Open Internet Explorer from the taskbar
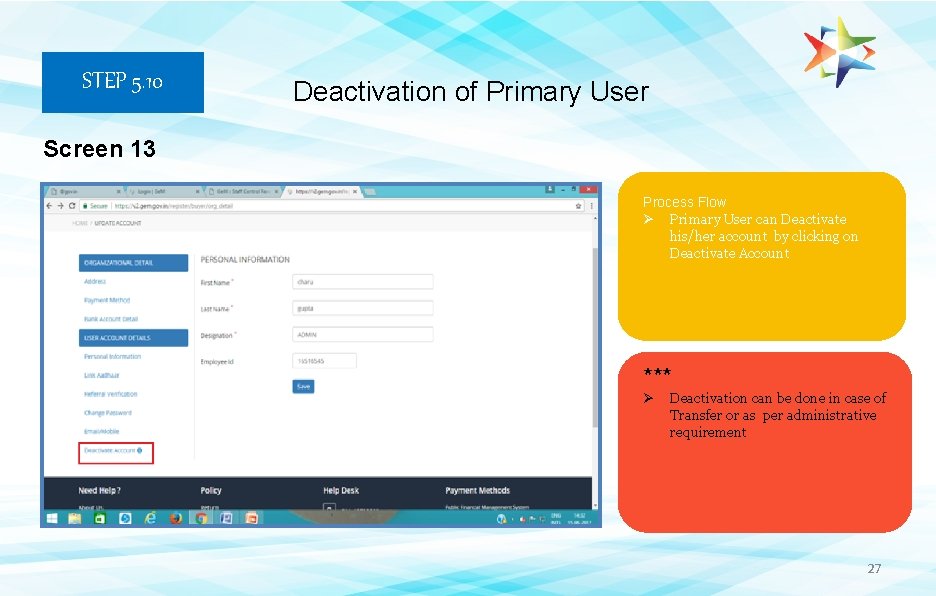This screenshot has width=936, height=596. [x=150, y=518]
